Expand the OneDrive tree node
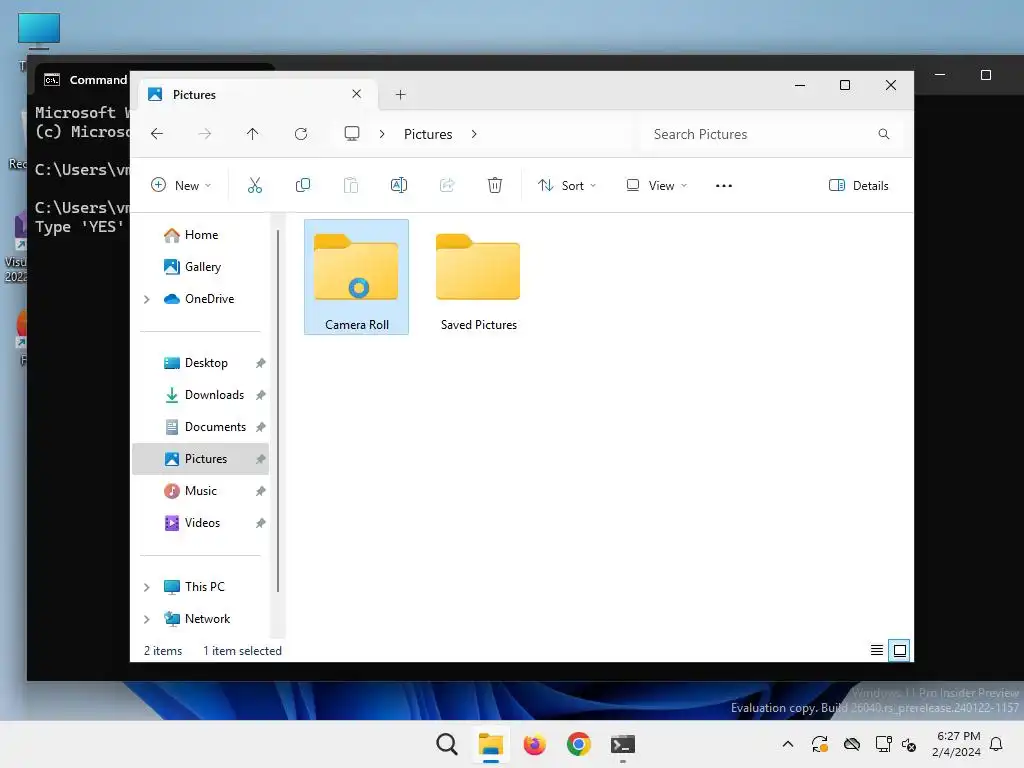 coord(147,299)
